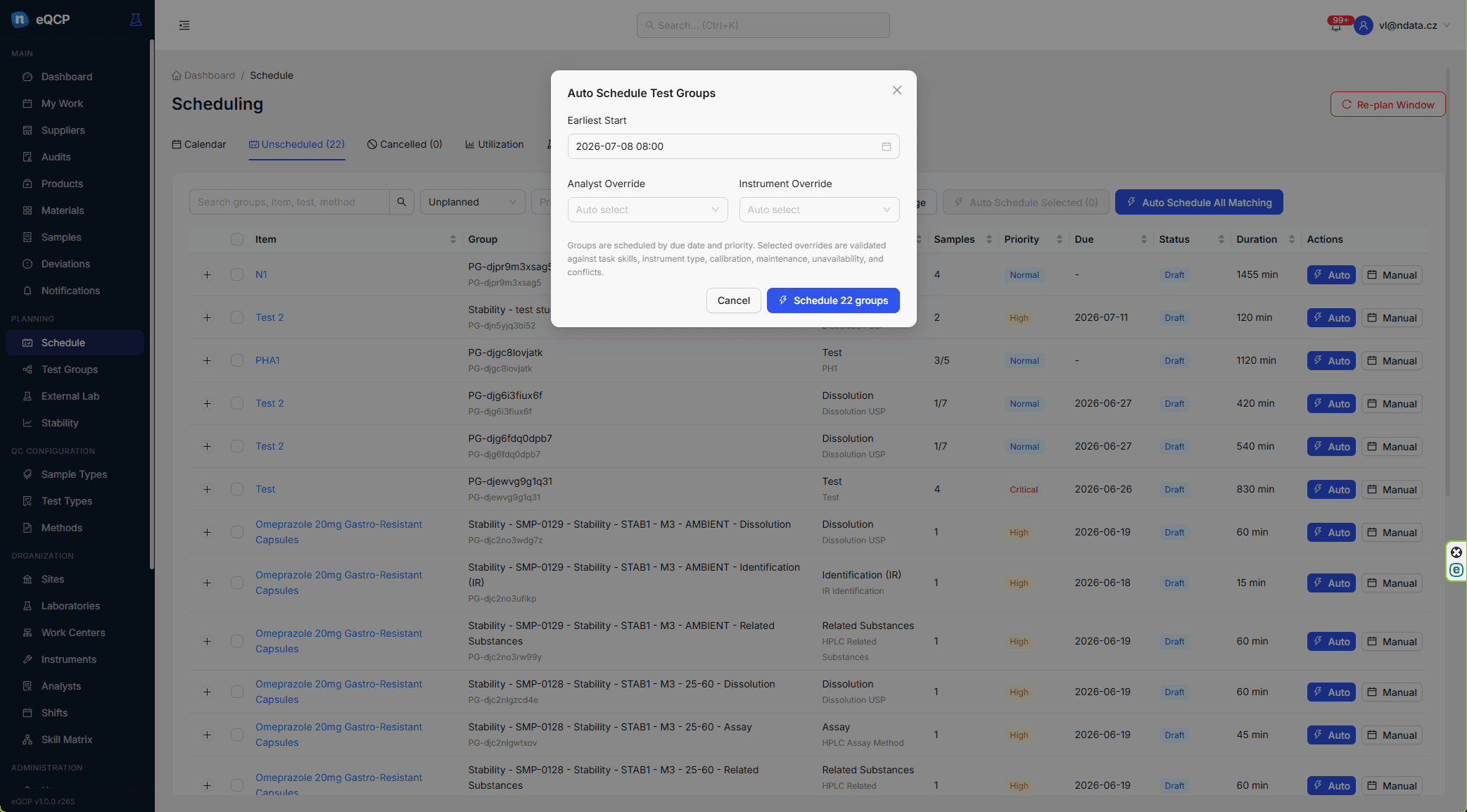Check the checkbox for the Critical priority Test row
The height and width of the screenshot is (812, 1467).
(237, 489)
